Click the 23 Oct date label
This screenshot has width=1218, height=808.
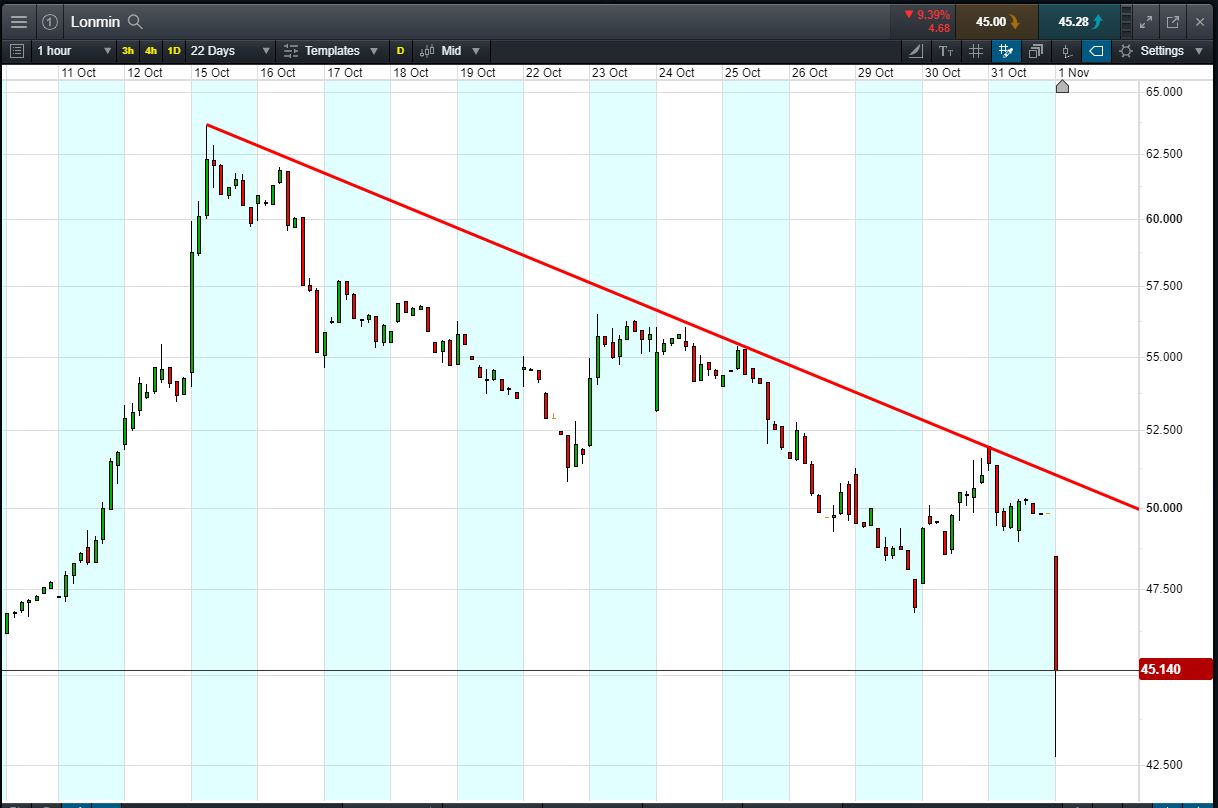tap(610, 72)
